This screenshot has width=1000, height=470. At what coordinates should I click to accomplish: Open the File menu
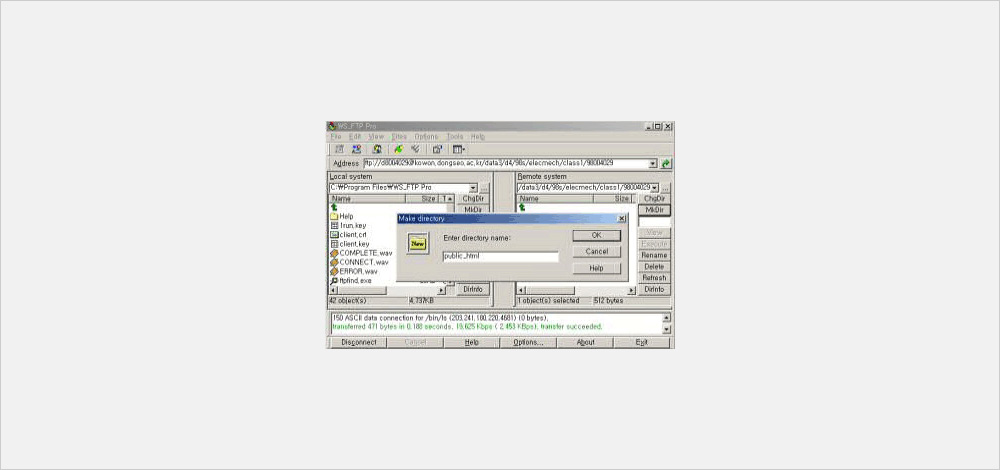coord(336,136)
